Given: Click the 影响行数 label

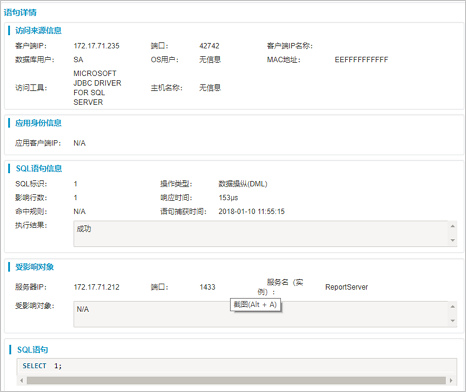Looking at the screenshot, I should [x=31, y=198].
